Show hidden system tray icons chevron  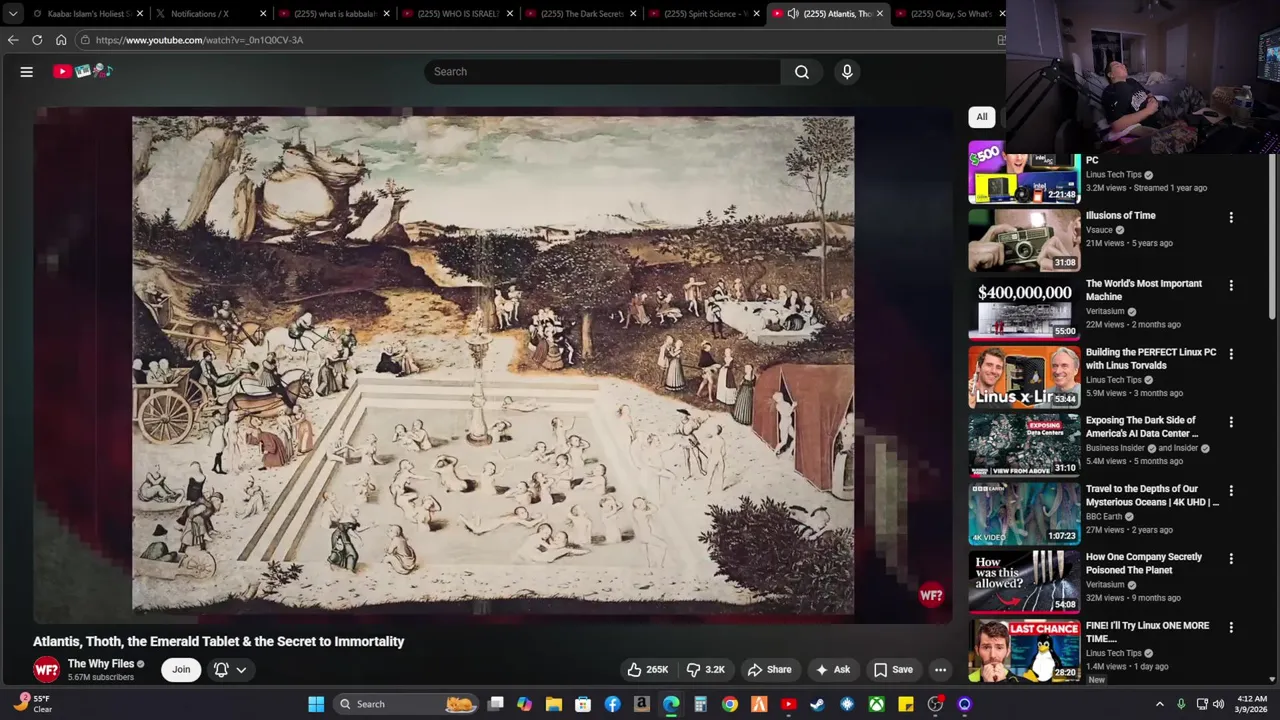coord(1160,704)
